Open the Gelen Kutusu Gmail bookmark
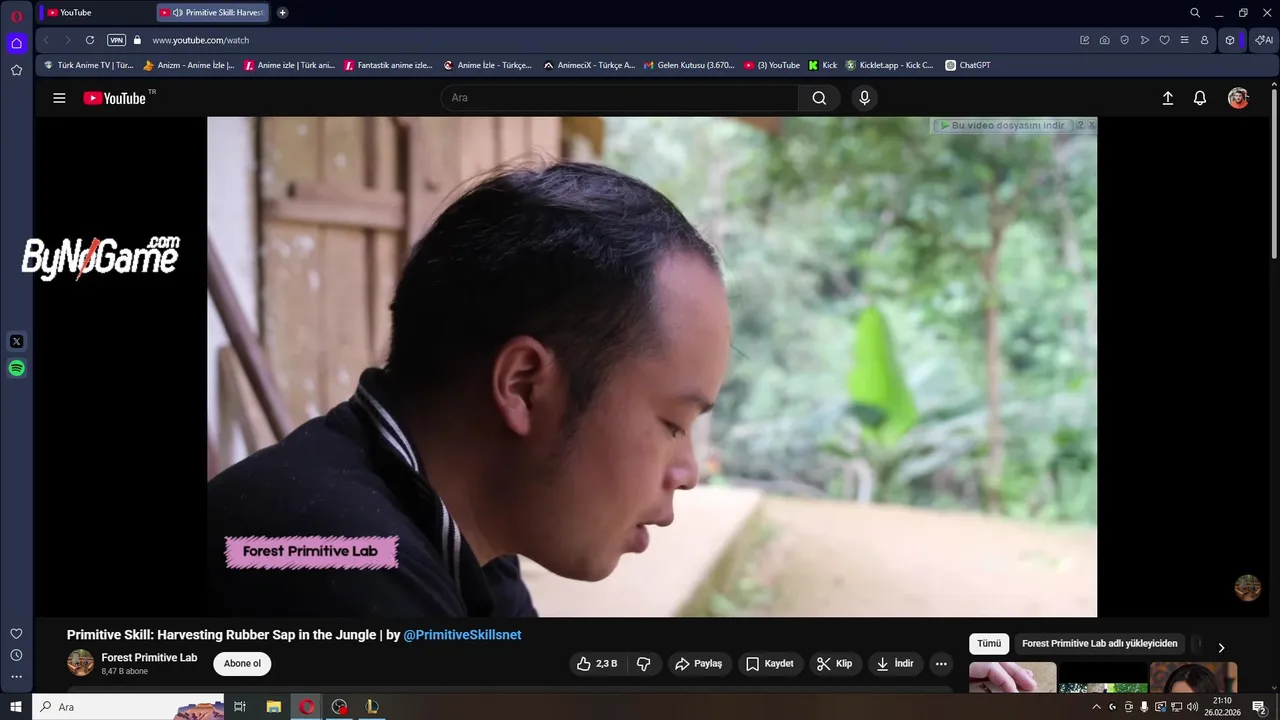1280x720 pixels. 688,65
